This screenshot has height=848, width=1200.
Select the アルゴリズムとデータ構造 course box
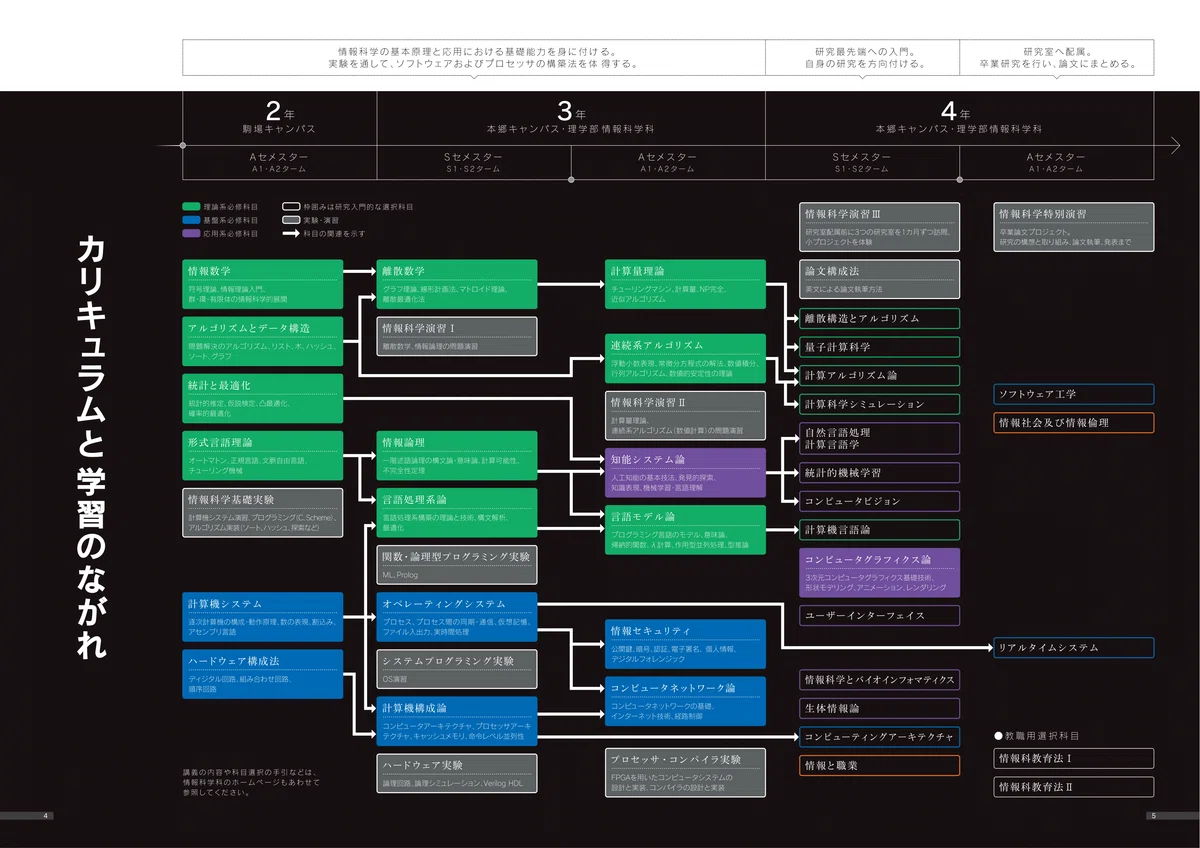click(263, 341)
